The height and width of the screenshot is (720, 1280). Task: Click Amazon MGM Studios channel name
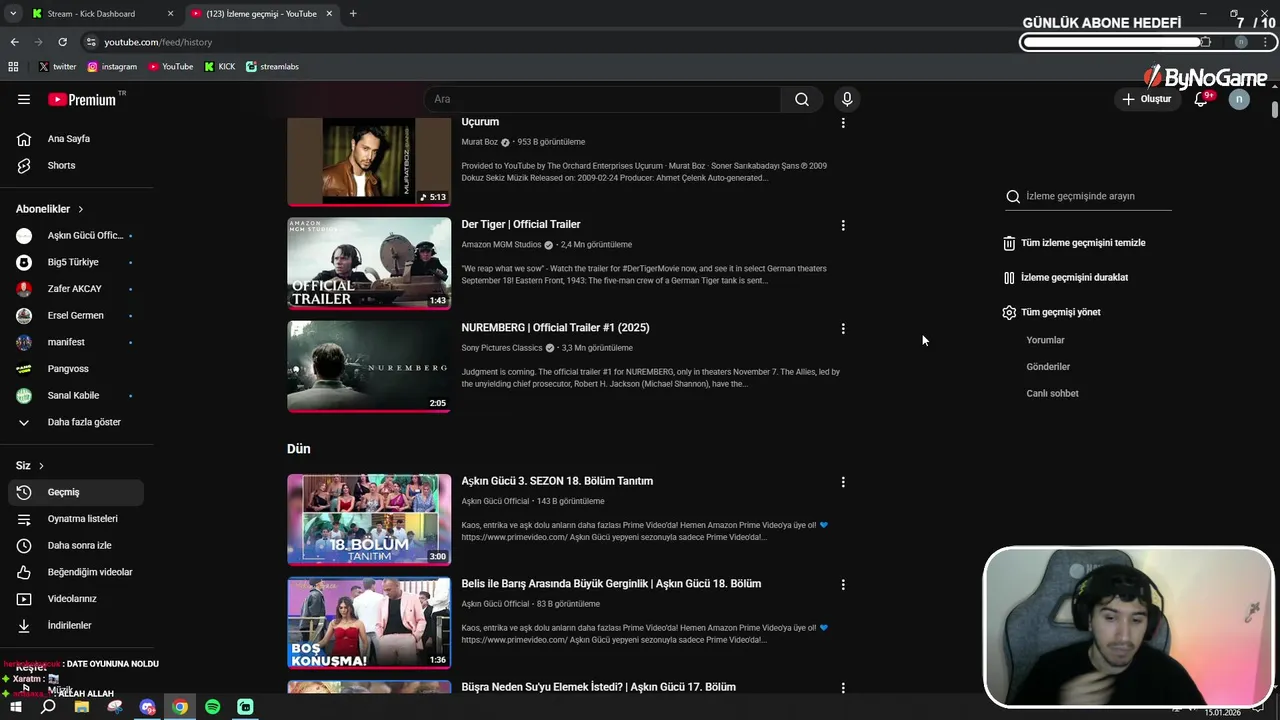coord(501,245)
